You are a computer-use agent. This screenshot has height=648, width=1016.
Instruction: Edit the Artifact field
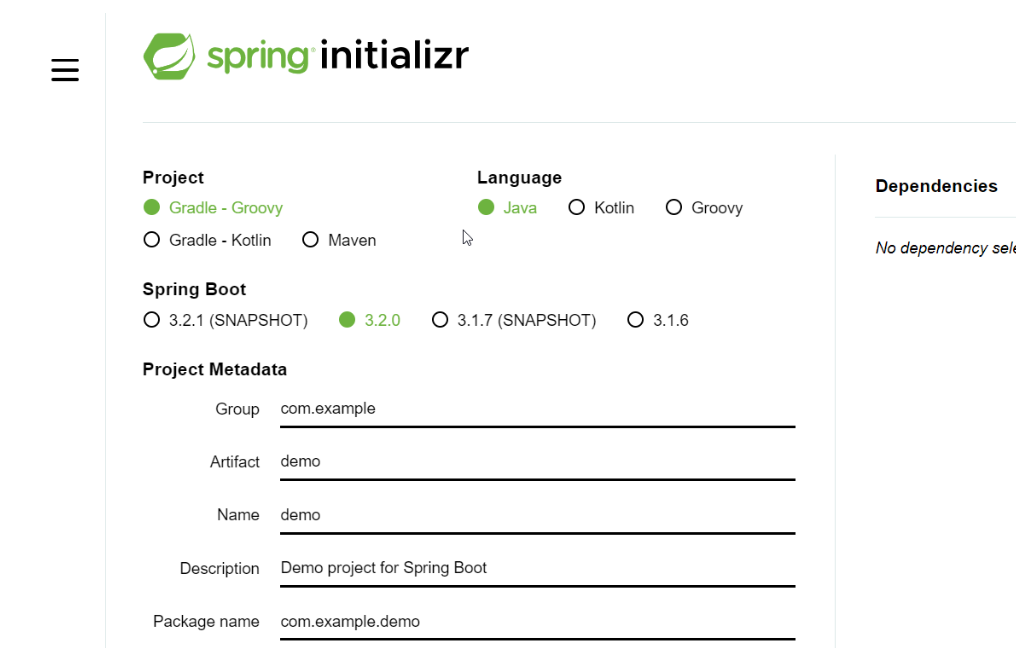click(538, 462)
